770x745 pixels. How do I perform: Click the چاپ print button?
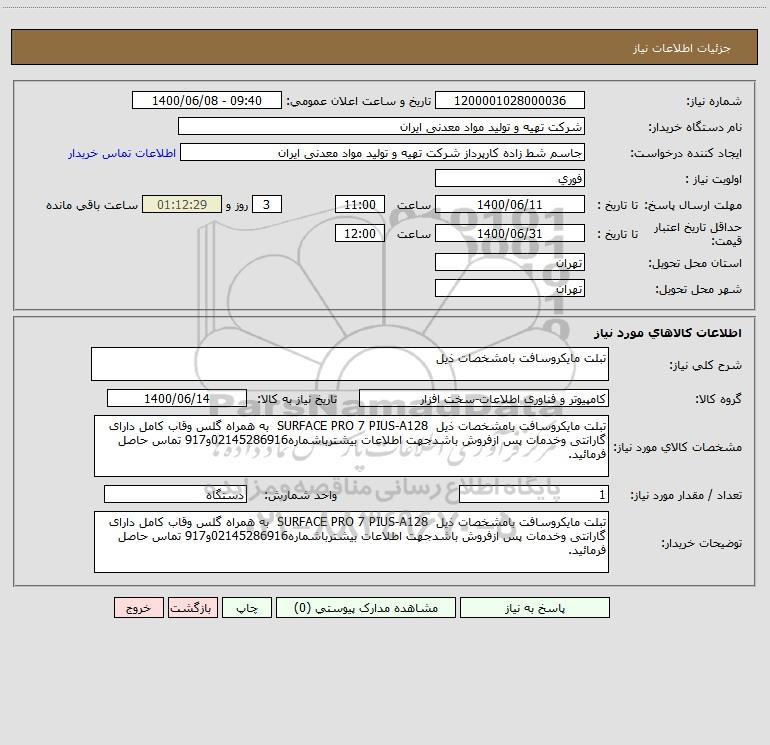pos(247,607)
